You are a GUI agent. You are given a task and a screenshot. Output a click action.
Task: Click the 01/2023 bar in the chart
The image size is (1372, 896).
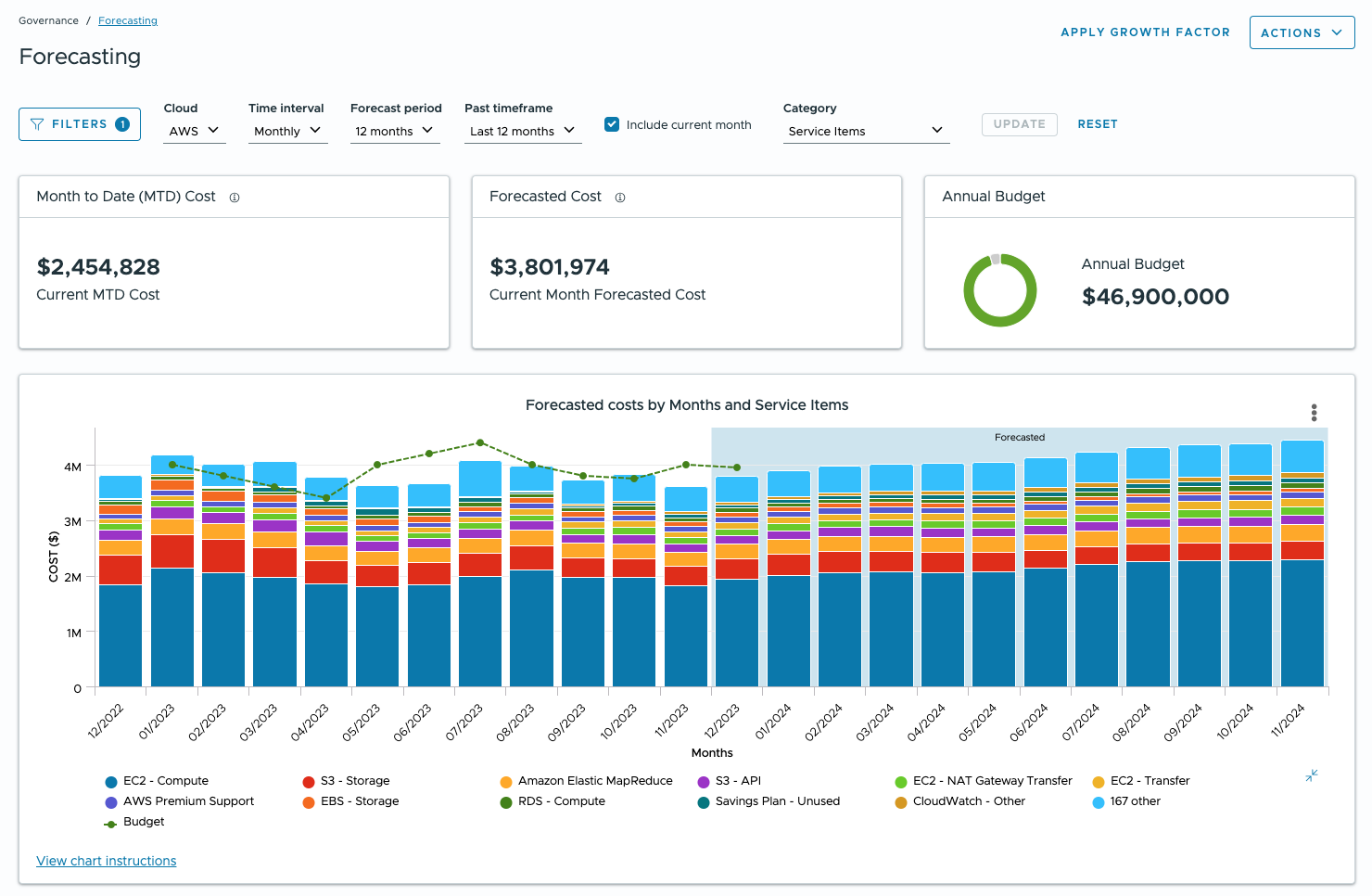(172, 571)
